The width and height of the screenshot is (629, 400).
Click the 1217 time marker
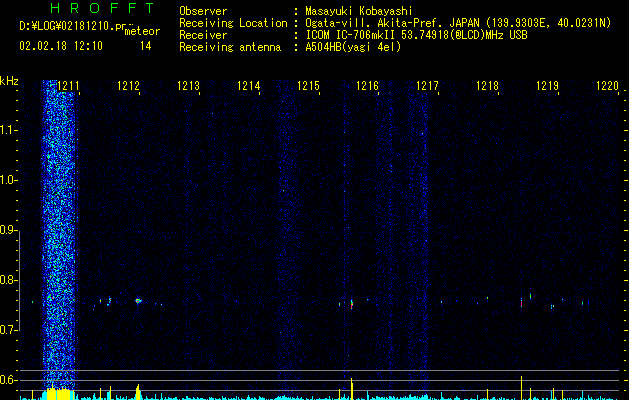coord(428,86)
